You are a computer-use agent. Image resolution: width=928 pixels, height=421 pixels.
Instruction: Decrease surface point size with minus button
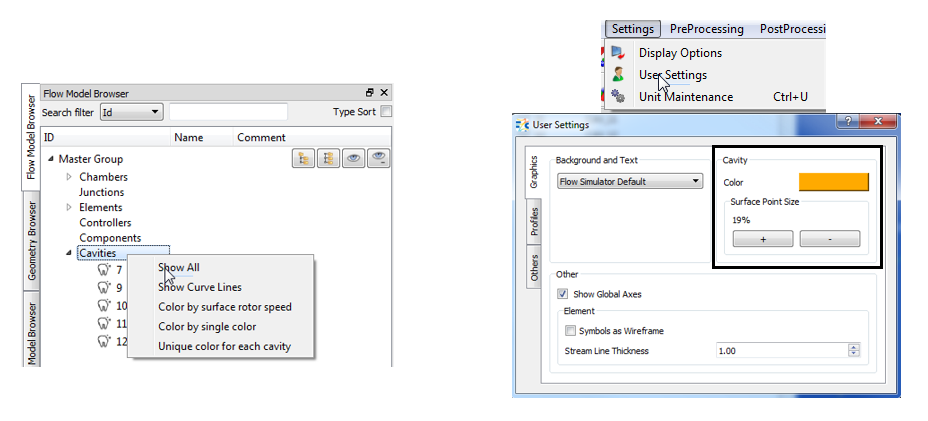point(830,239)
